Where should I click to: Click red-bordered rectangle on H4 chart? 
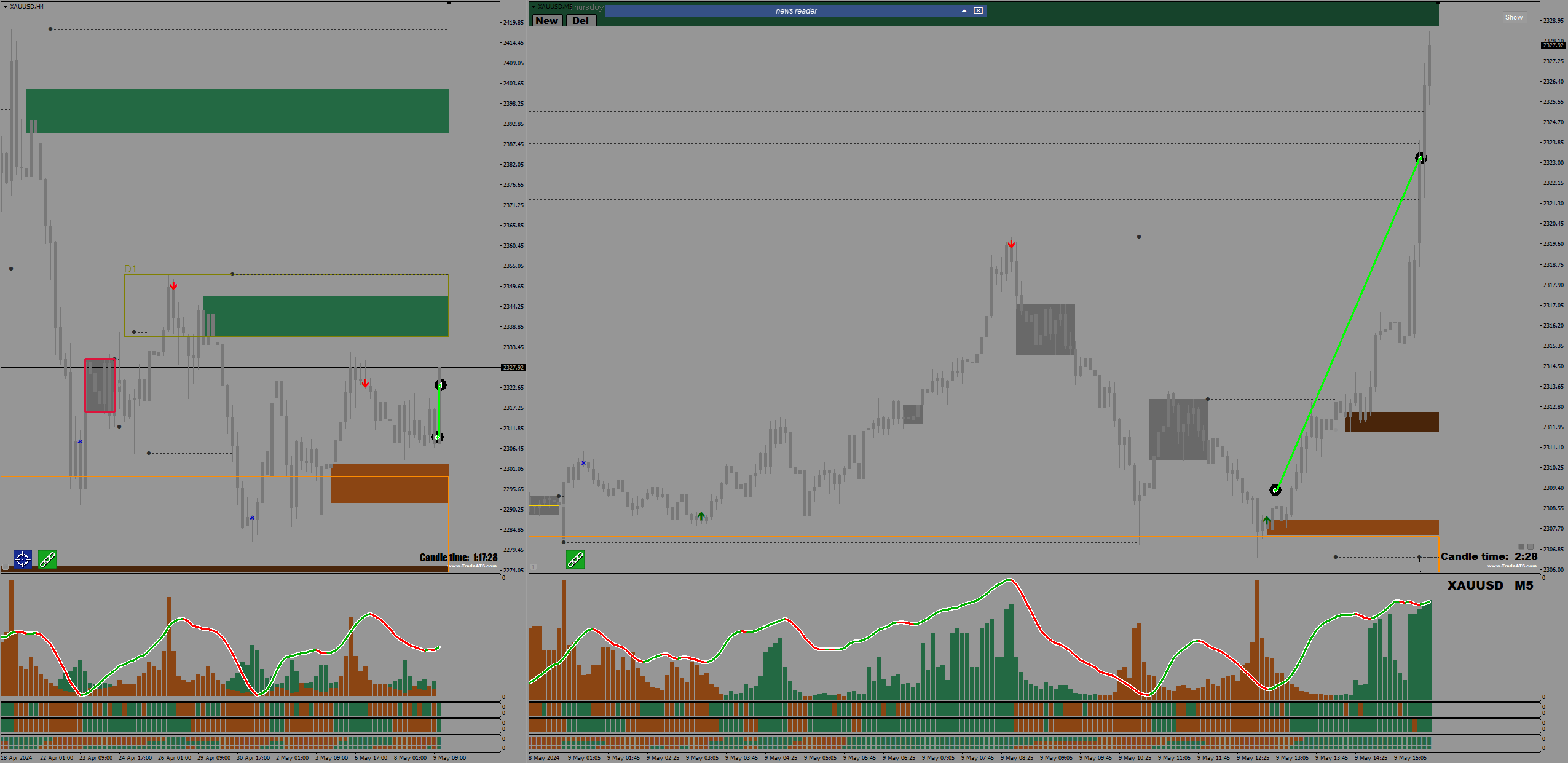(x=100, y=385)
